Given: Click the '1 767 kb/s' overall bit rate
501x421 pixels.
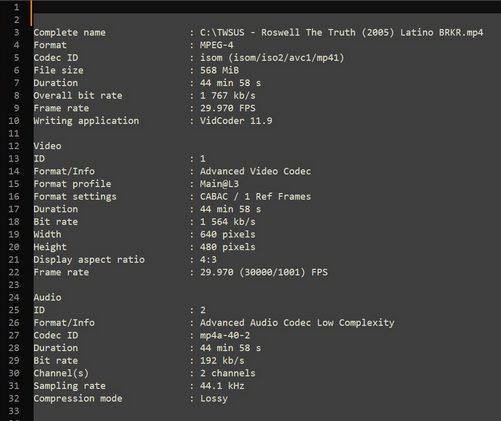Looking at the screenshot, I should click(x=228, y=96).
